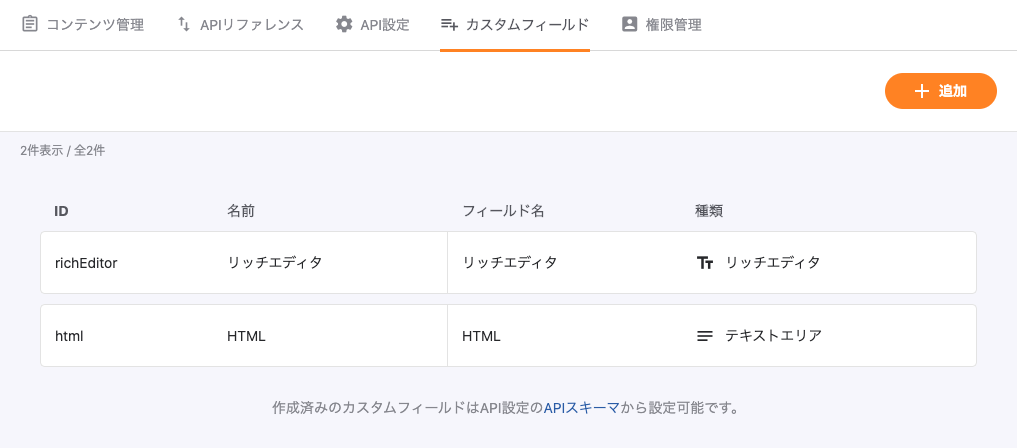Screen dimensions: 1017x448
Task: Click the gear icon beside API設定
Action: coord(344,24)
